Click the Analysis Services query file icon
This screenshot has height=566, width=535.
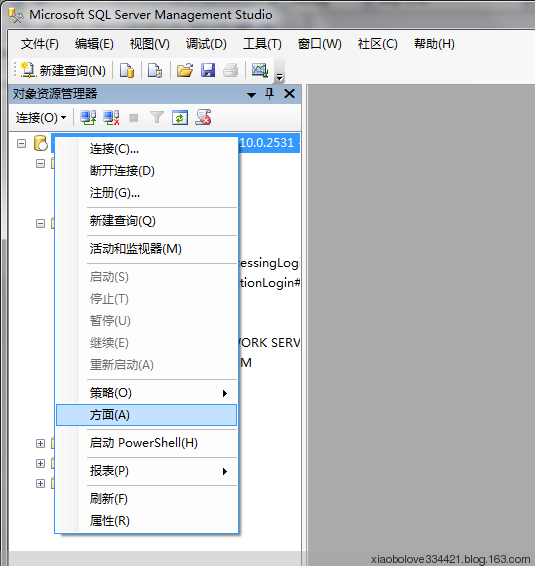click(155, 70)
